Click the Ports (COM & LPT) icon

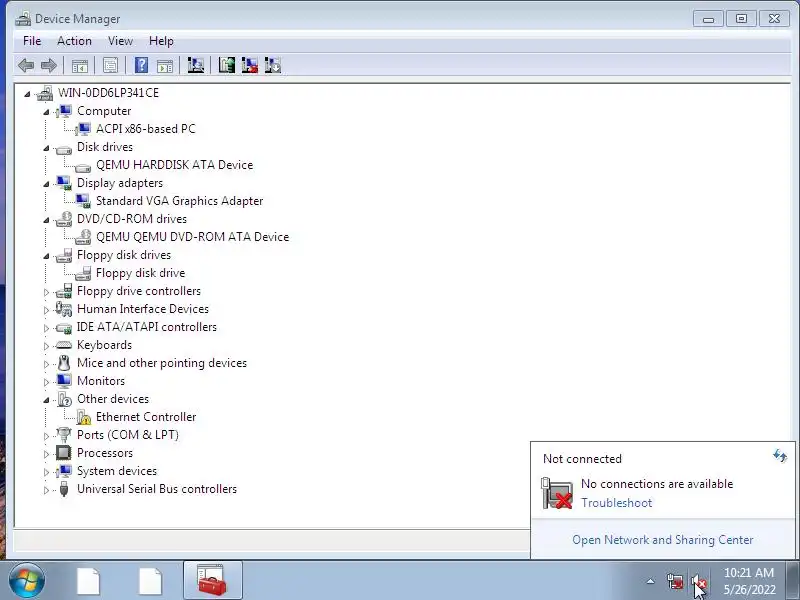tap(64, 435)
